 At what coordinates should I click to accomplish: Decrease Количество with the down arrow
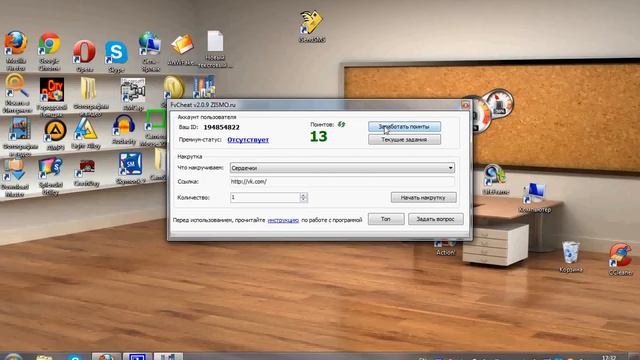[303, 200]
